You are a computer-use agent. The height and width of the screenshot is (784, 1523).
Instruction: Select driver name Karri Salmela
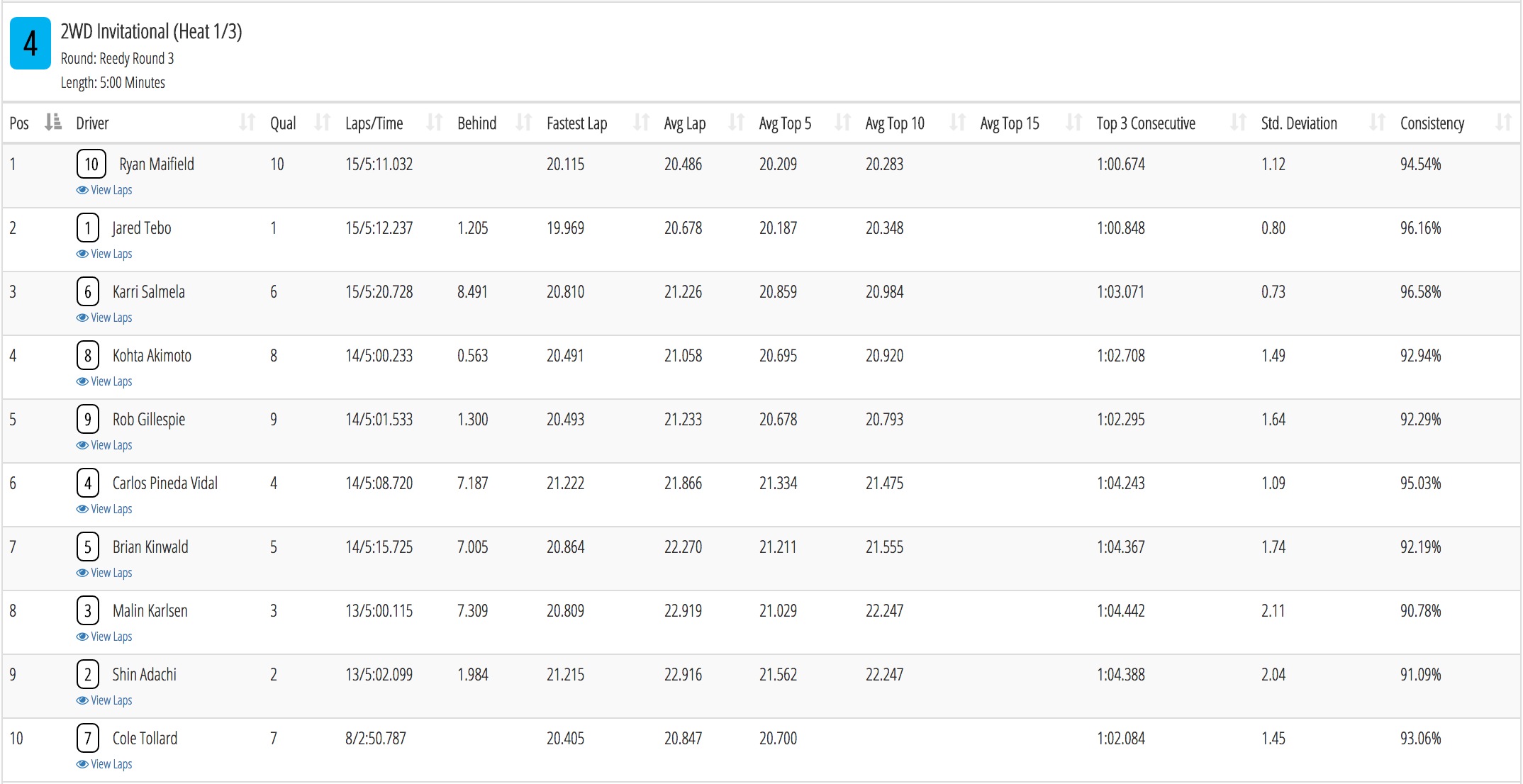[149, 292]
